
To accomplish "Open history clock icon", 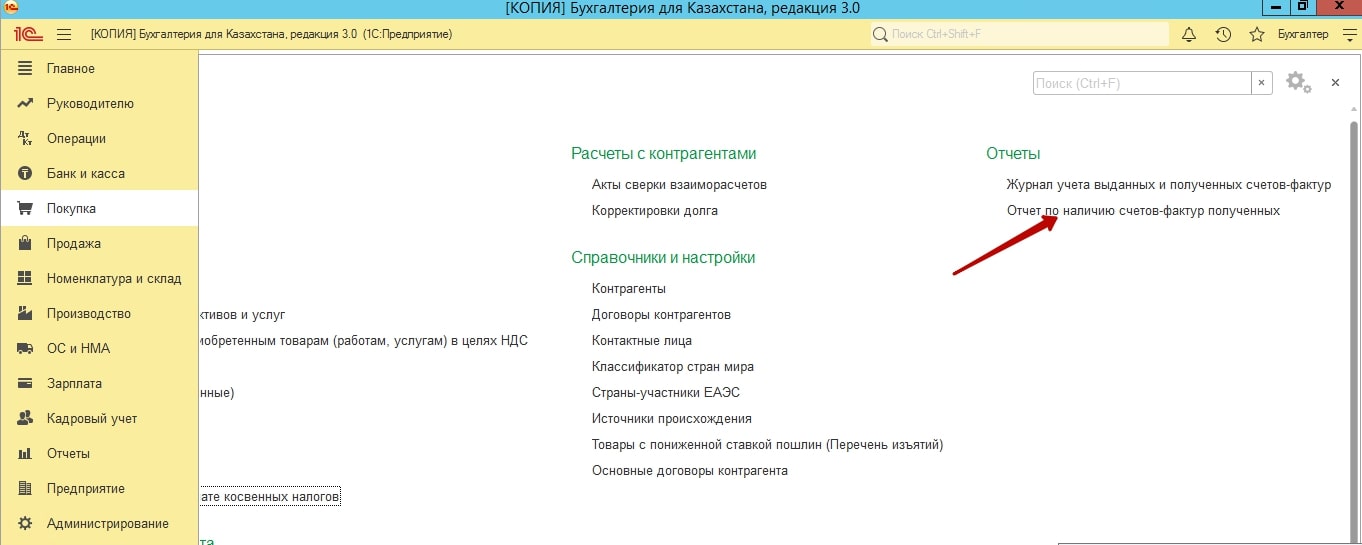I will point(1223,34).
